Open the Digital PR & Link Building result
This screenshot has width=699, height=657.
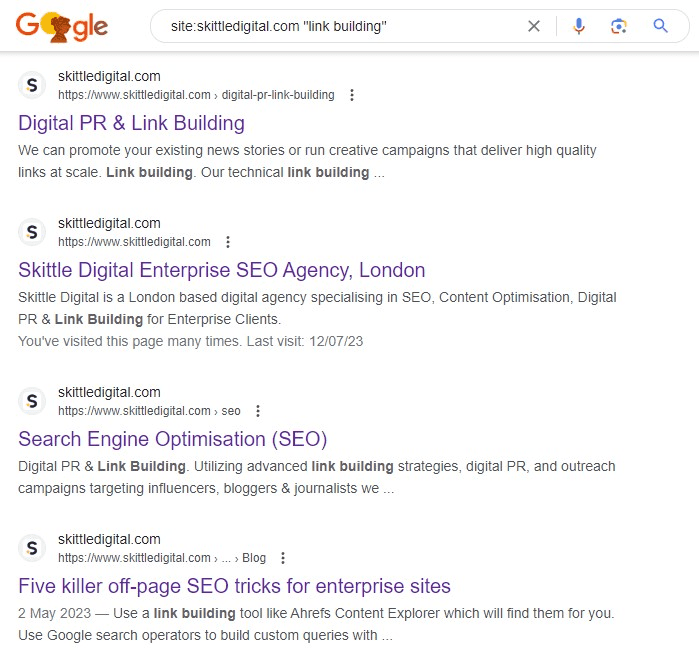coord(132,123)
